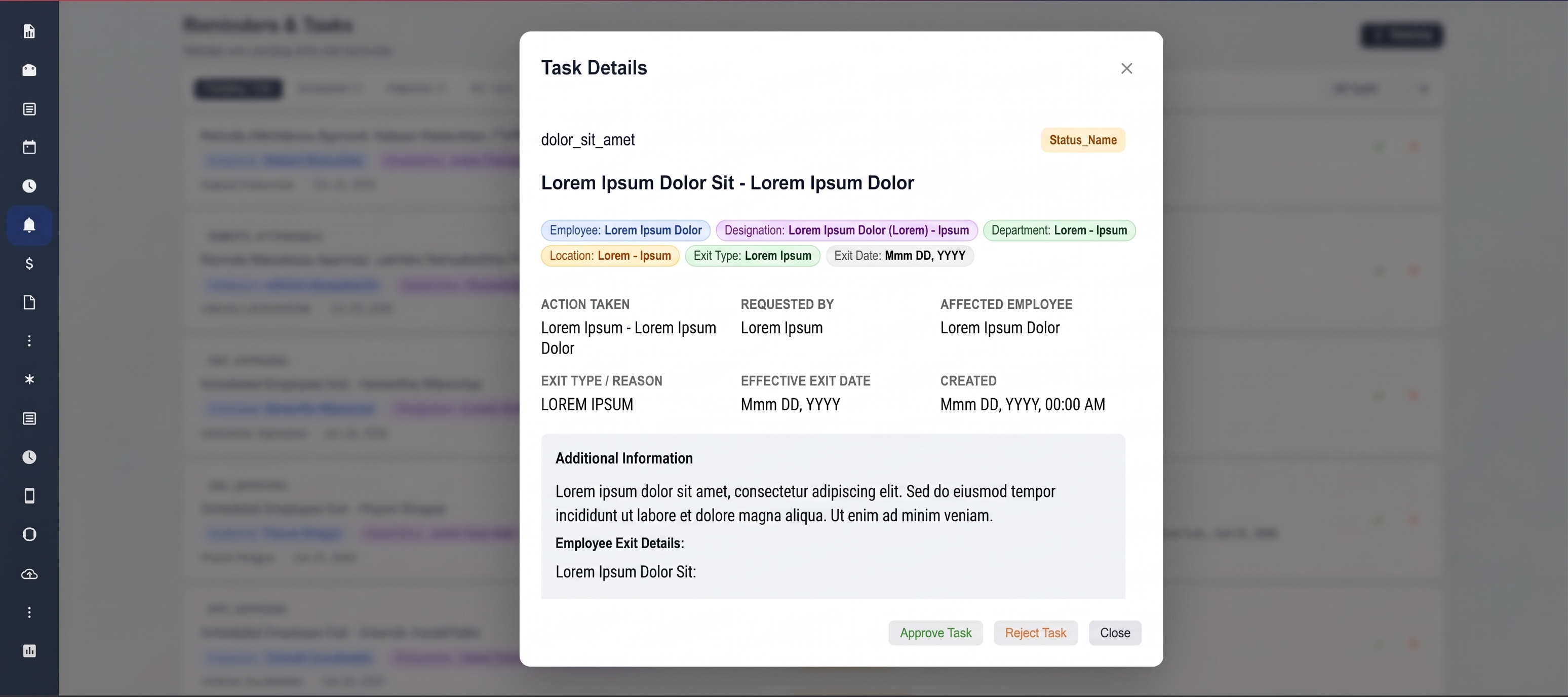Click the three-dots icon below cloud upload

click(29, 612)
